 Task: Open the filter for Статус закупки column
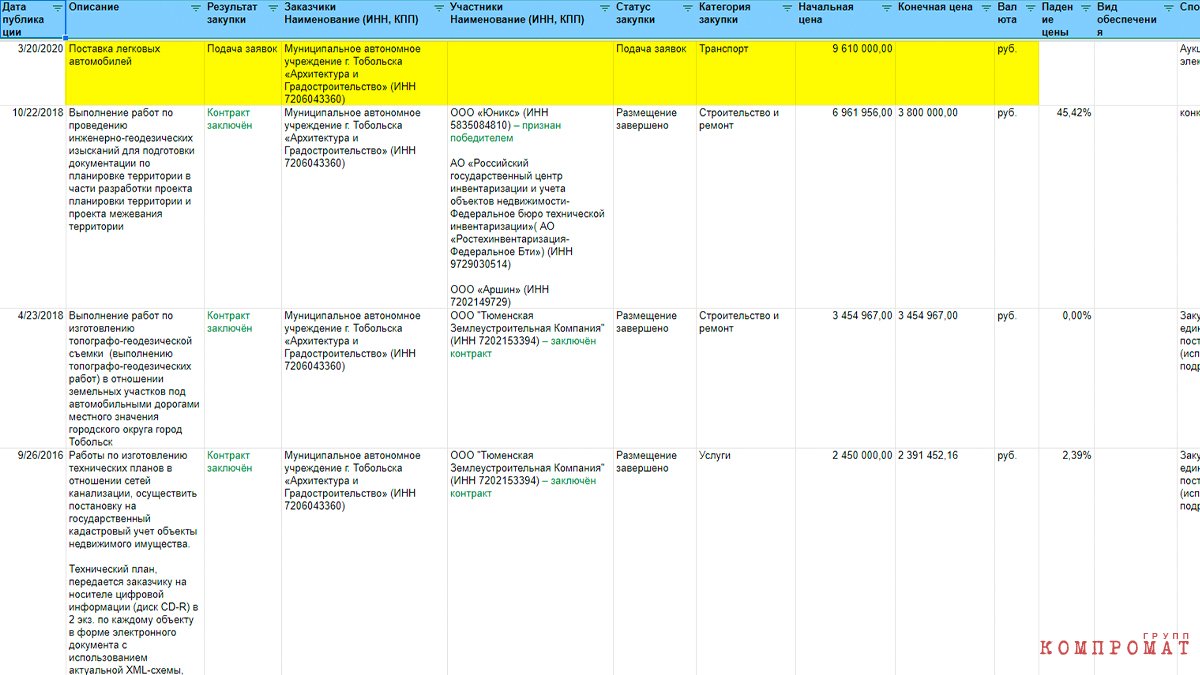[x=688, y=7]
